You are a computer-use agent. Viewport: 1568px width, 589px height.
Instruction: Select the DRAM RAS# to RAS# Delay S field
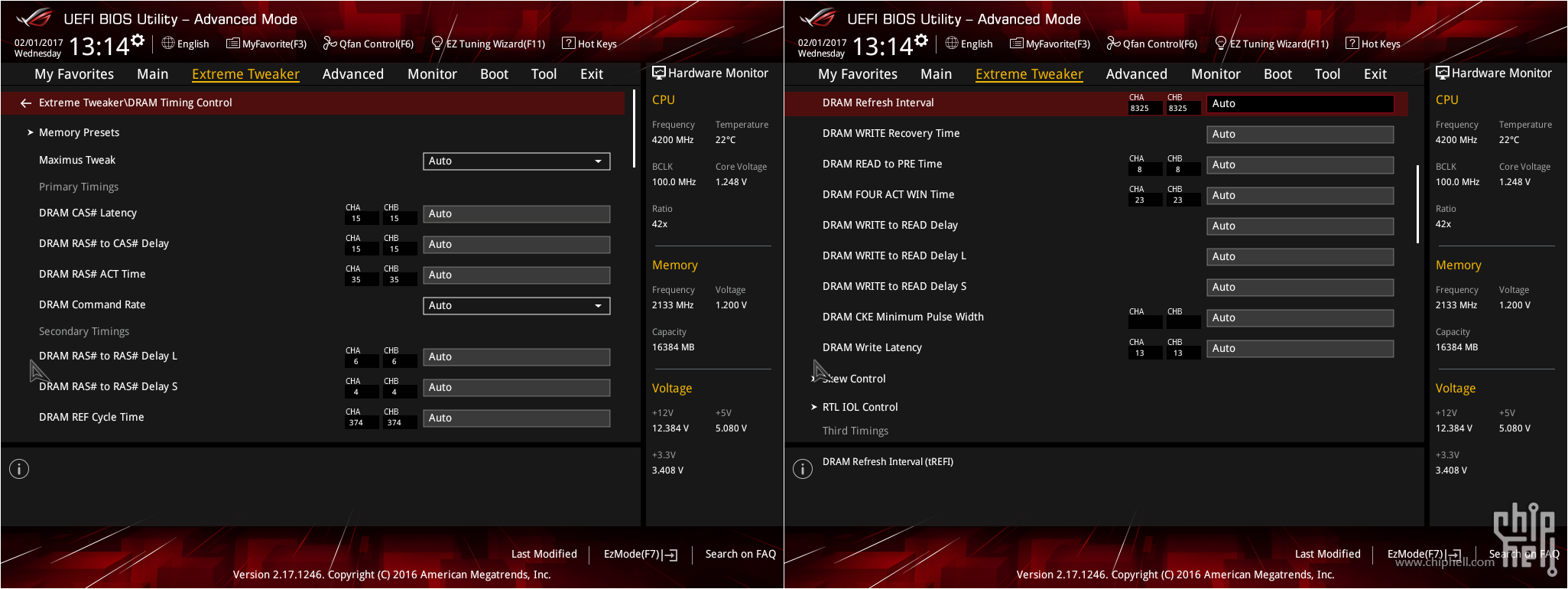517,387
